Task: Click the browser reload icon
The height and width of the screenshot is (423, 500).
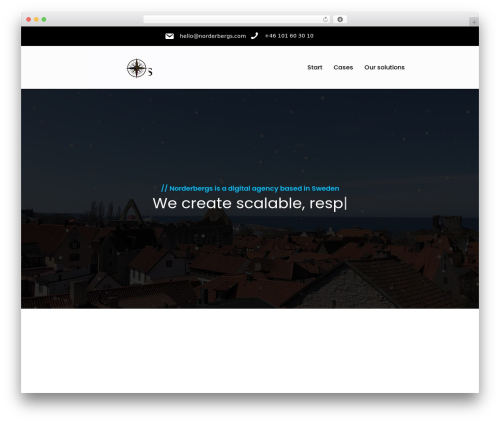Action: 325,19
